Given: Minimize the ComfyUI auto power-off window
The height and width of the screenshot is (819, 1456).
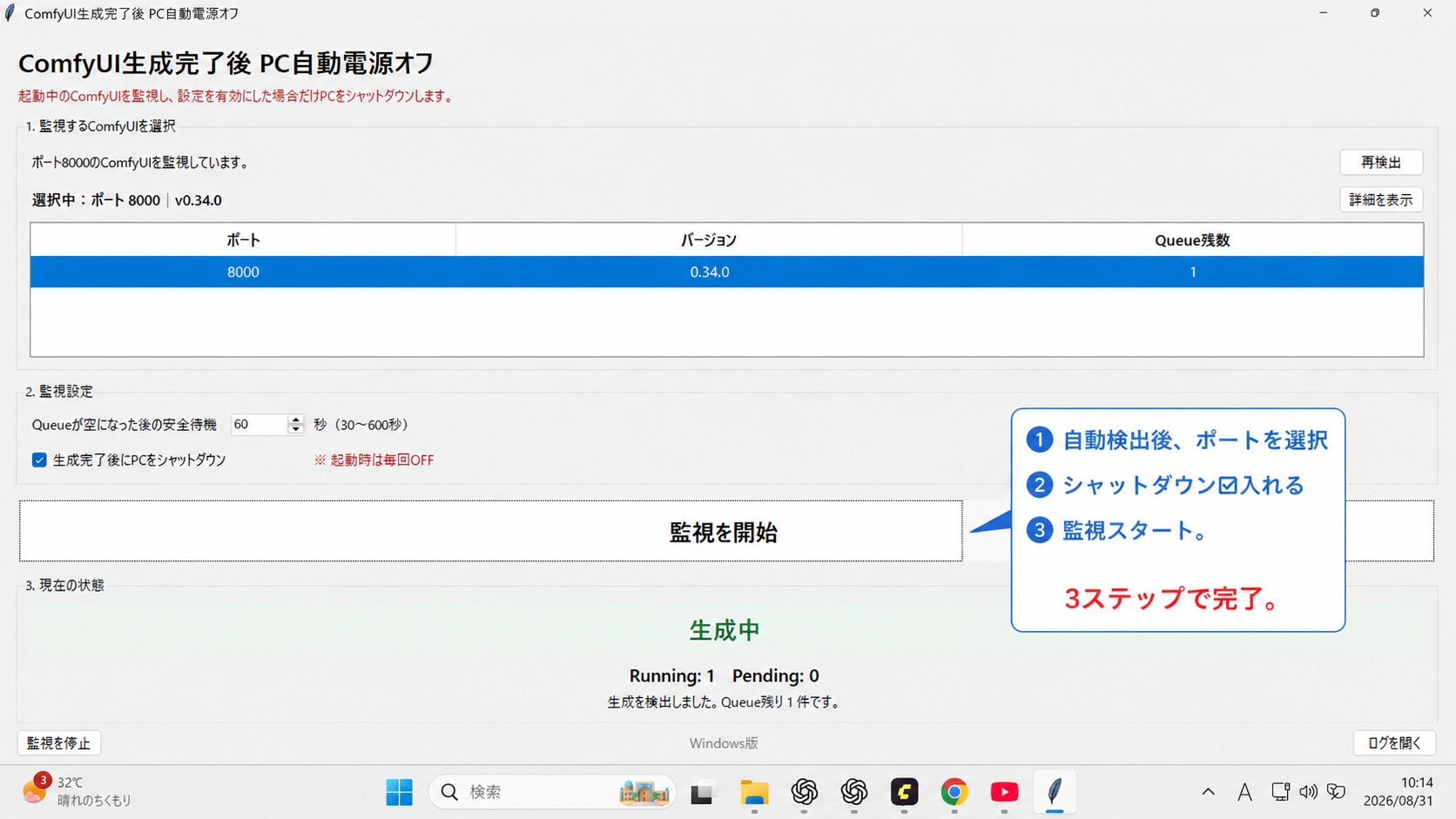Looking at the screenshot, I should 1323,13.
